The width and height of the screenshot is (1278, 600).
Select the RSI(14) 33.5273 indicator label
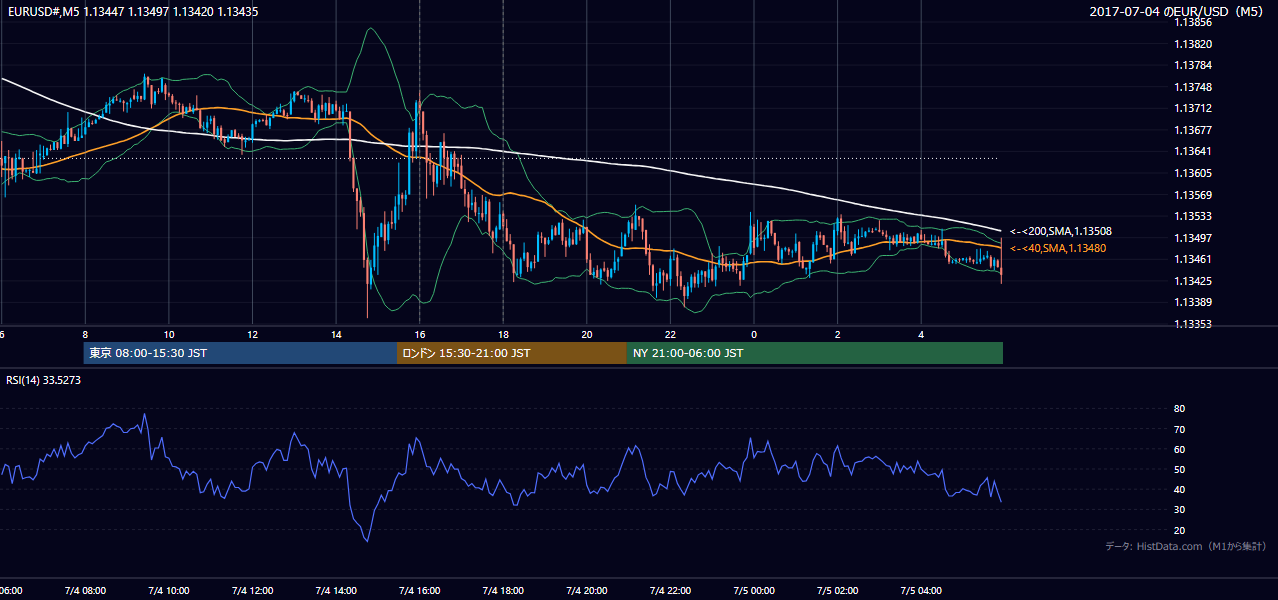tap(44, 380)
